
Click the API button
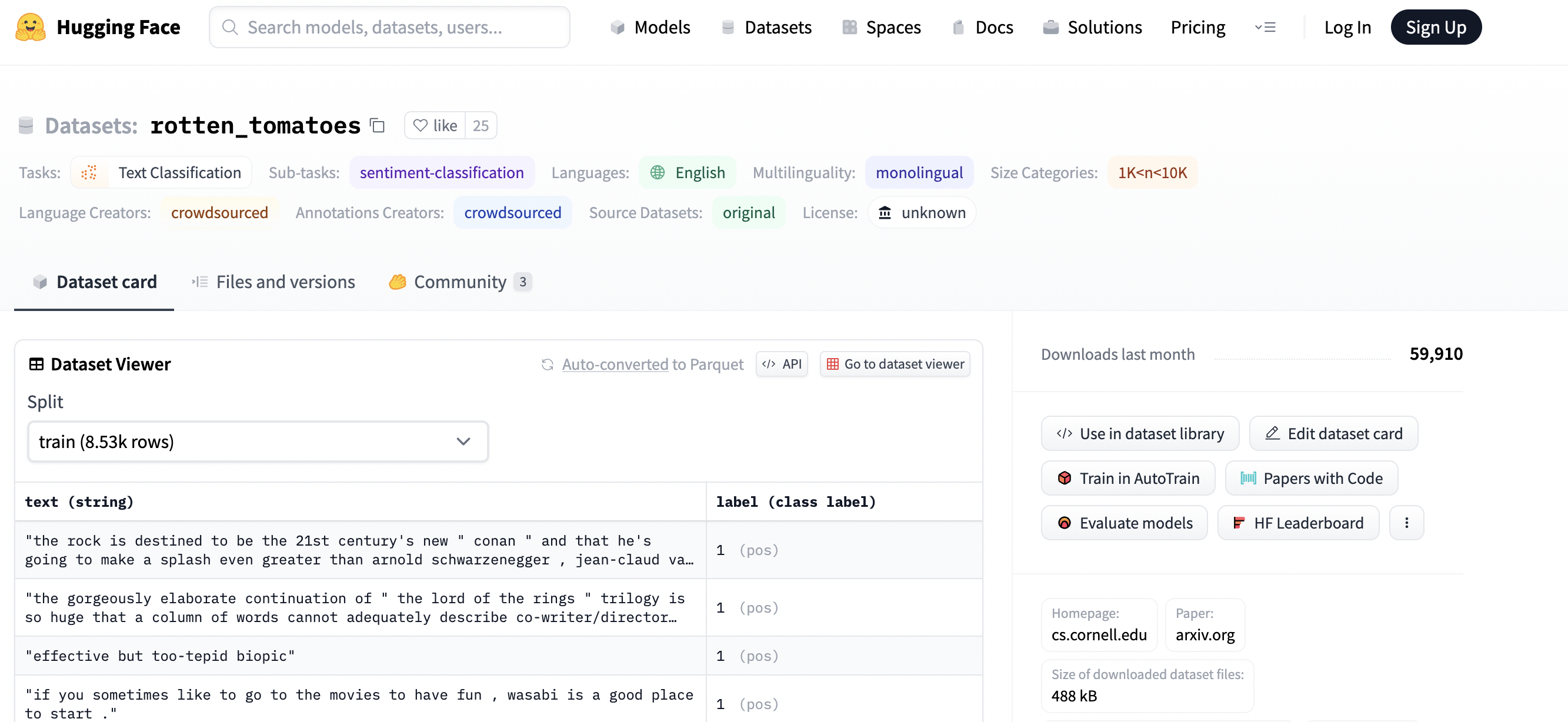point(782,365)
